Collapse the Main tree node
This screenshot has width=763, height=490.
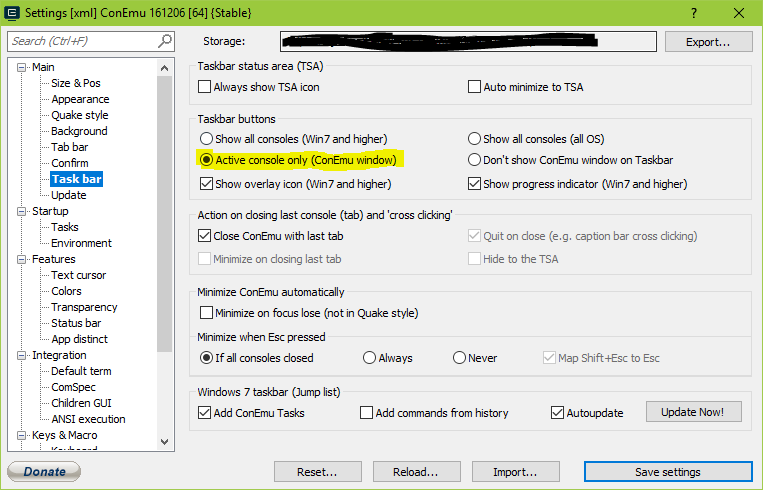(22, 67)
